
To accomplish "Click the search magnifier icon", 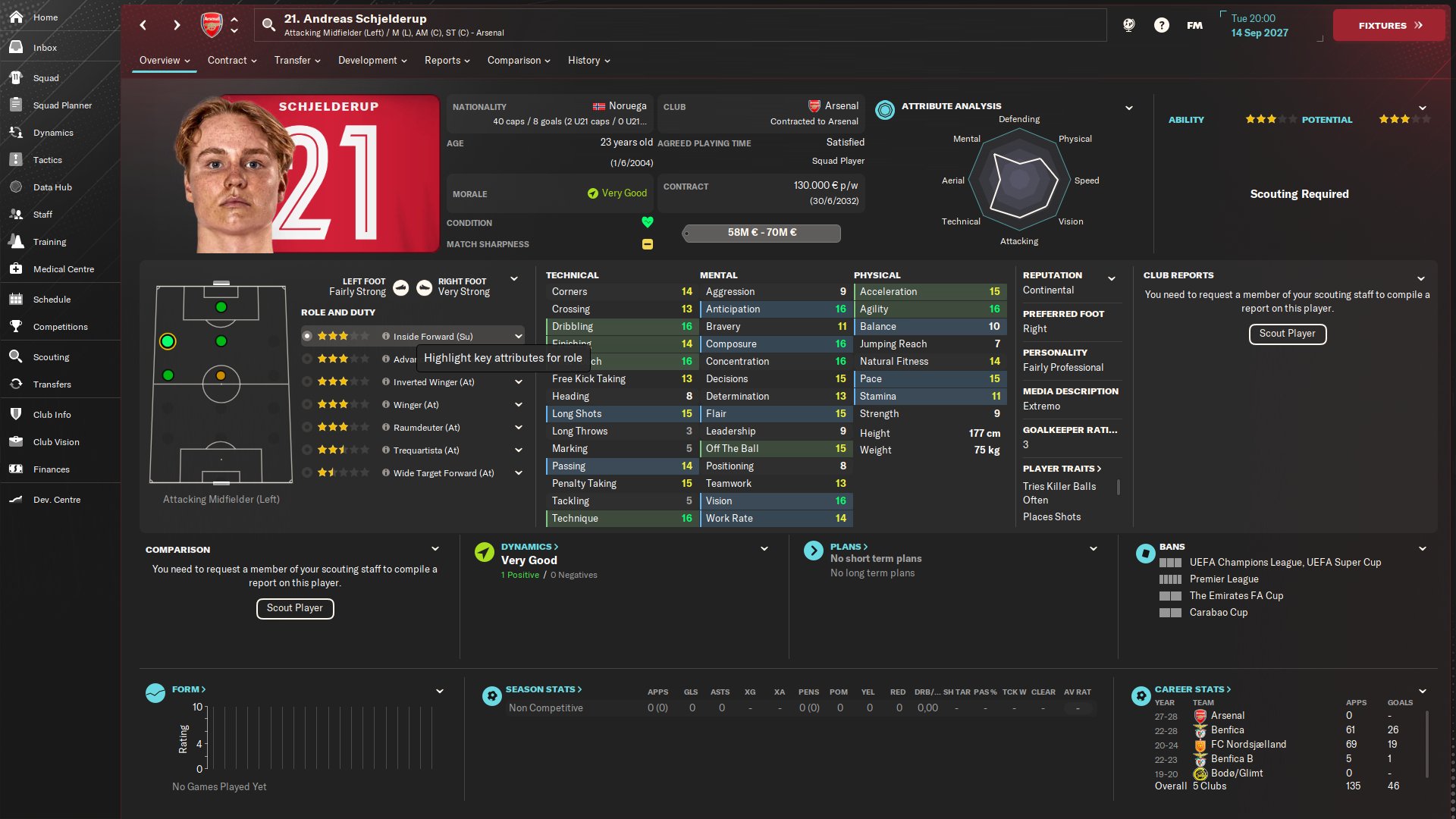I will [x=268, y=25].
